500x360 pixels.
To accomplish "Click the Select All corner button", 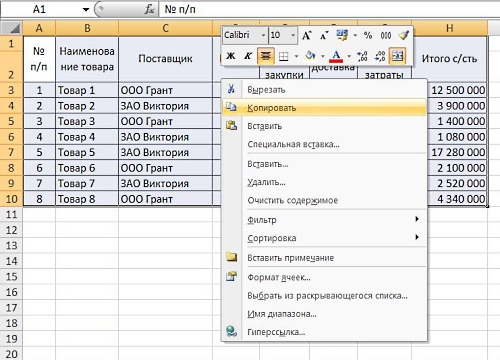I will (x=11, y=28).
